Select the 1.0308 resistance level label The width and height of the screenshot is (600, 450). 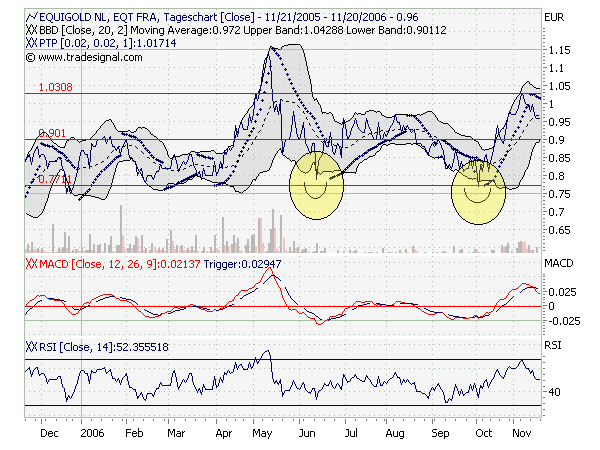56,87
